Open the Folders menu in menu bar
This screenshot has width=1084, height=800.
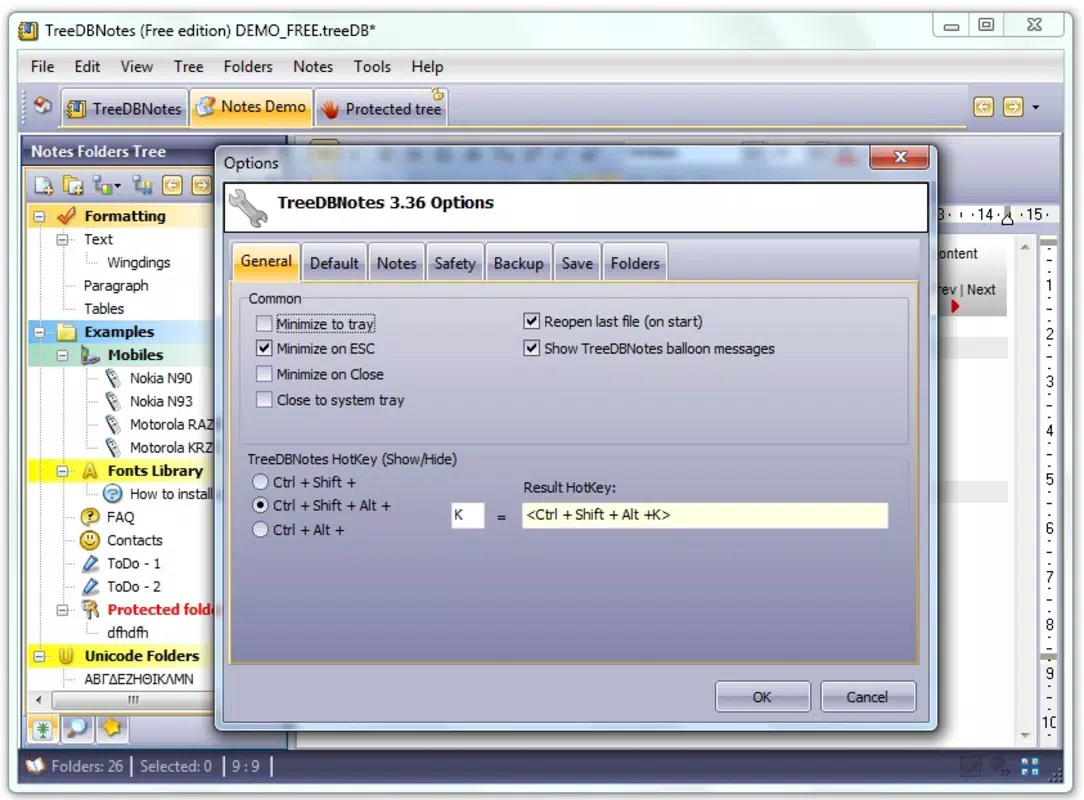pyautogui.click(x=247, y=67)
